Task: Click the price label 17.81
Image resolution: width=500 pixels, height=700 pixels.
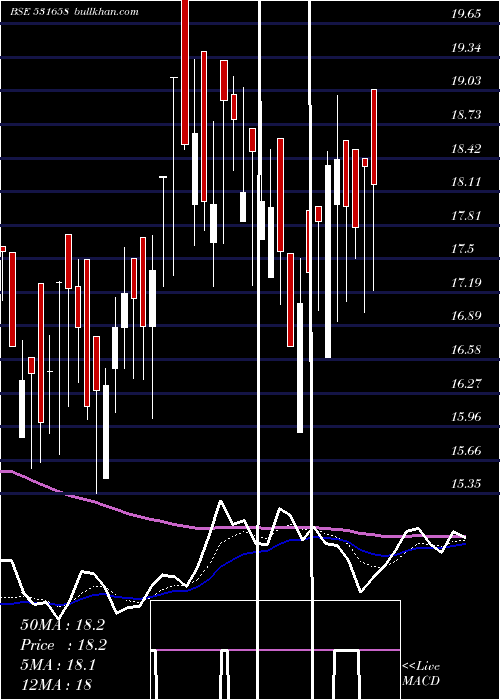Action: [x=466, y=216]
